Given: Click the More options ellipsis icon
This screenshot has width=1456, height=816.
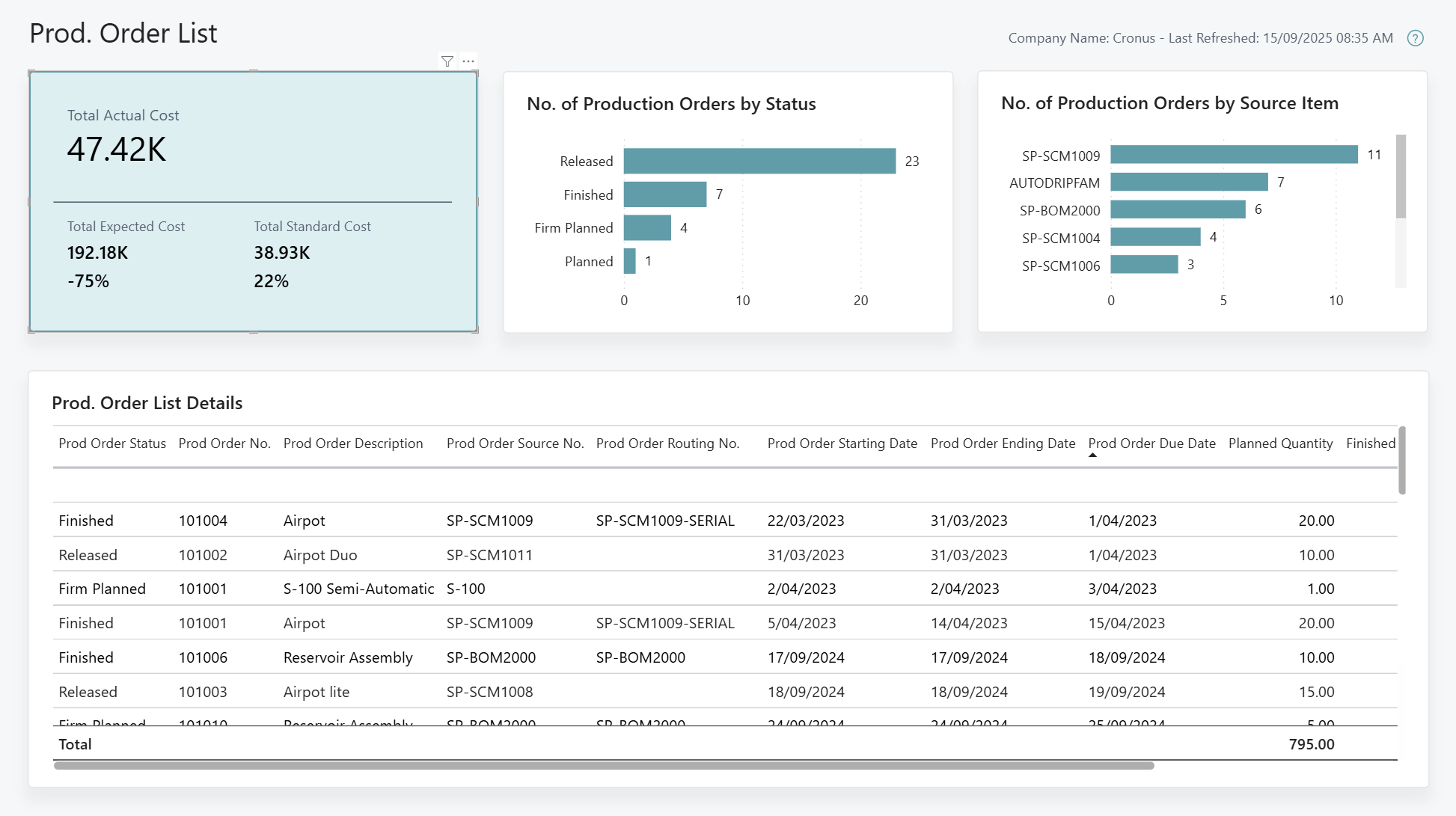Looking at the screenshot, I should click(x=468, y=61).
